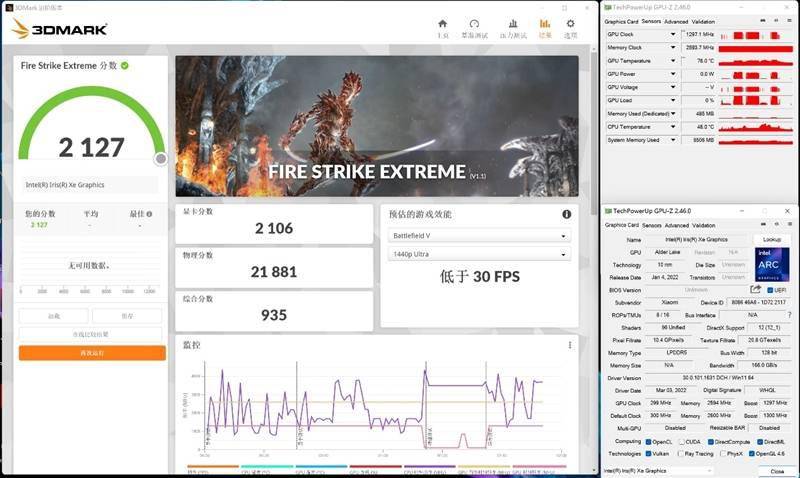Image resolution: width=800 pixels, height=478 pixels.
Task: Switch to Graphics Card tab in upper GPU-Z window
Action: tap(621, 21)
